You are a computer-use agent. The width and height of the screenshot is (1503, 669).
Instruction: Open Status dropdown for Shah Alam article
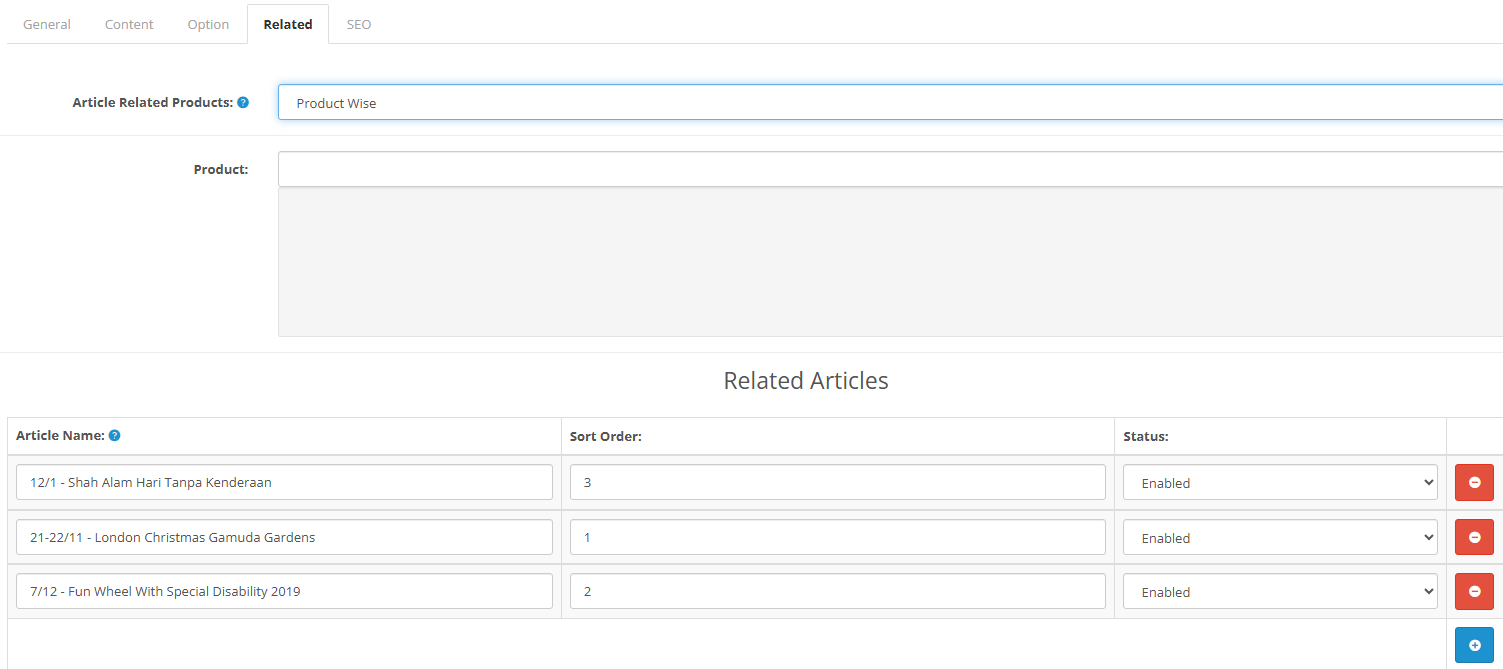pyautogui.click(x=1280, y=482)
